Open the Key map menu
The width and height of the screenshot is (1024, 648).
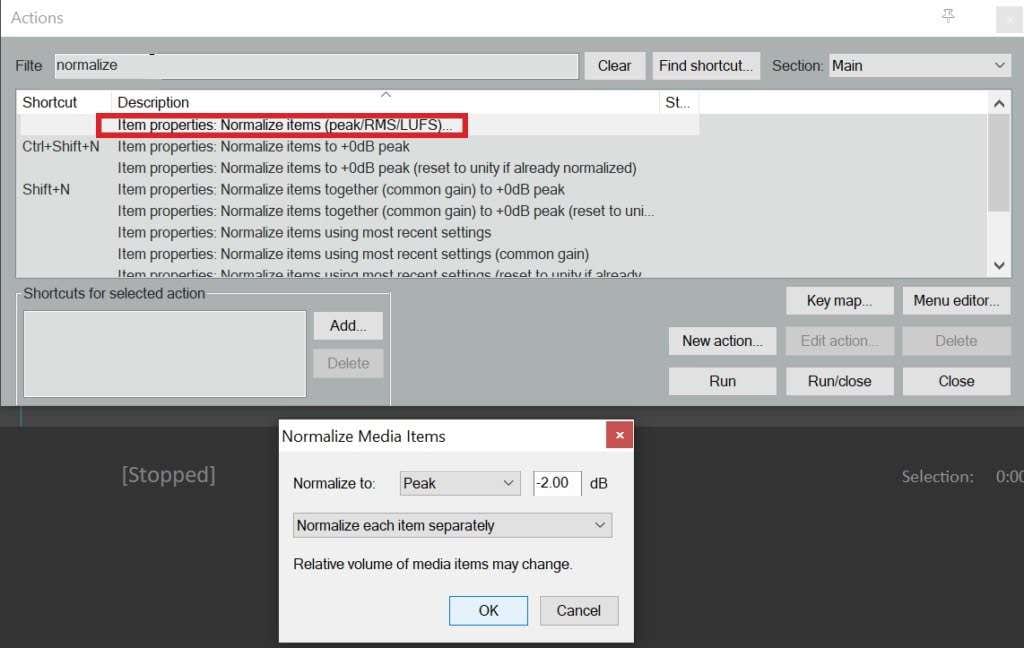(839, 300)
